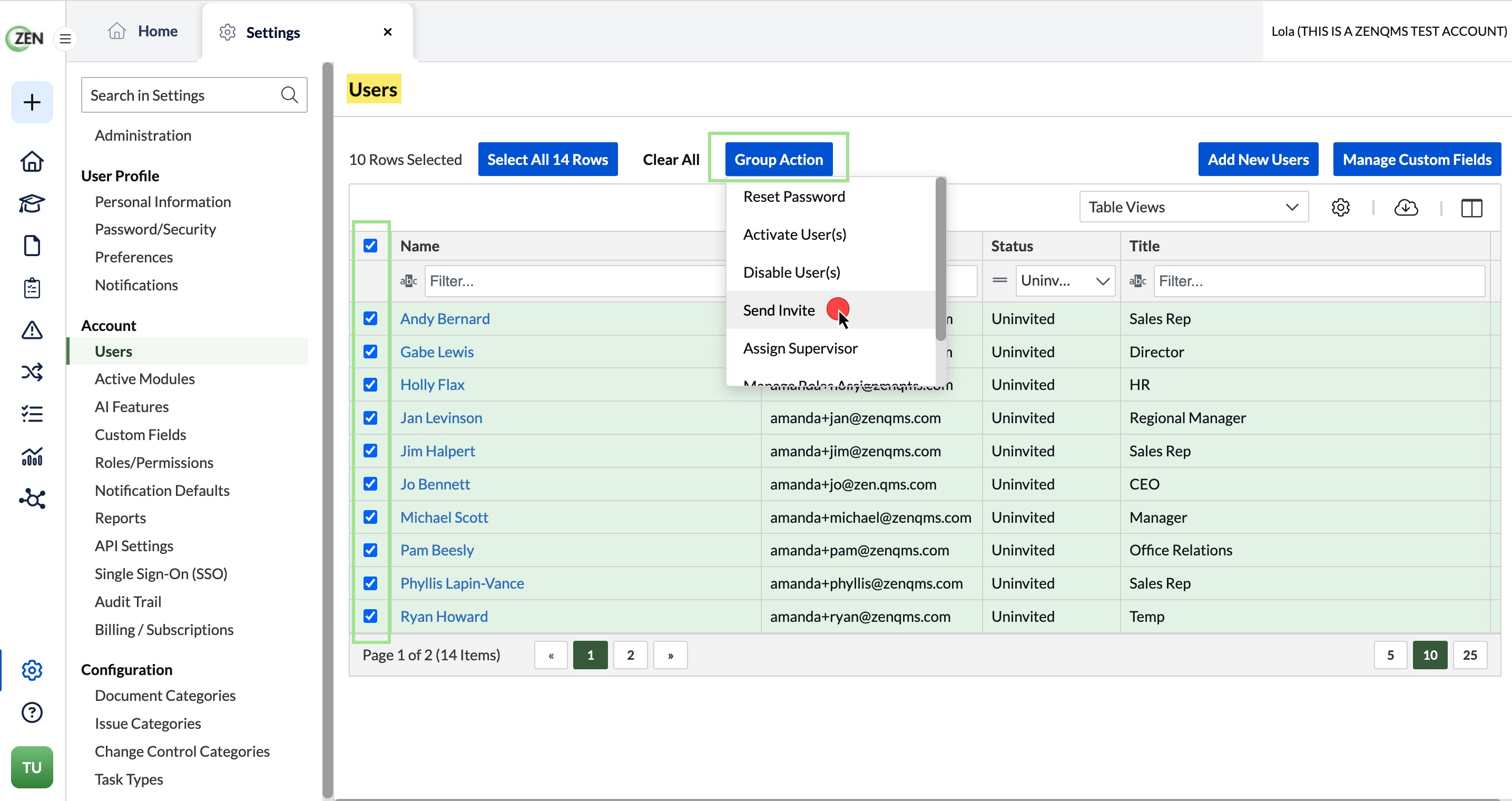Viewport: 1512px width, 801px height.
Task: Click the settings sidebar scrollbar
Action: [328, 431]
